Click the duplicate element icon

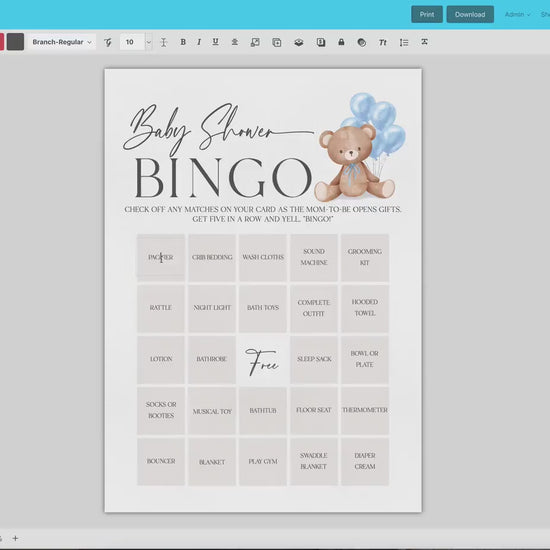(x=277, y=42)
